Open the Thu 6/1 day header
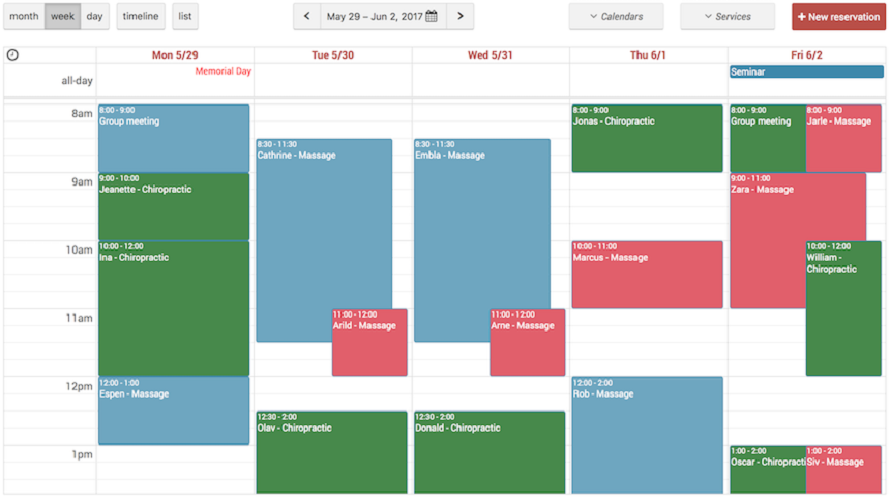 click(648, 55)
